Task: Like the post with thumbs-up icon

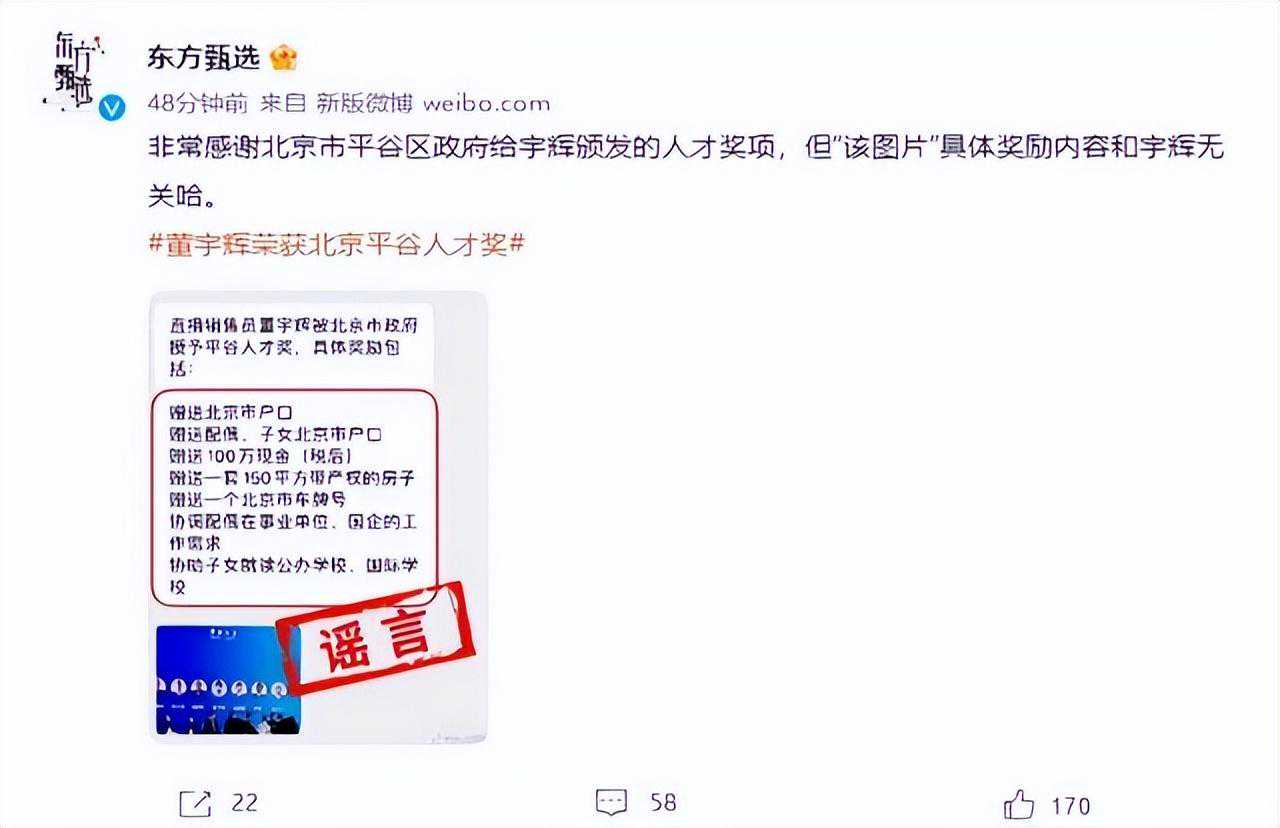Action: point(1019,803)
